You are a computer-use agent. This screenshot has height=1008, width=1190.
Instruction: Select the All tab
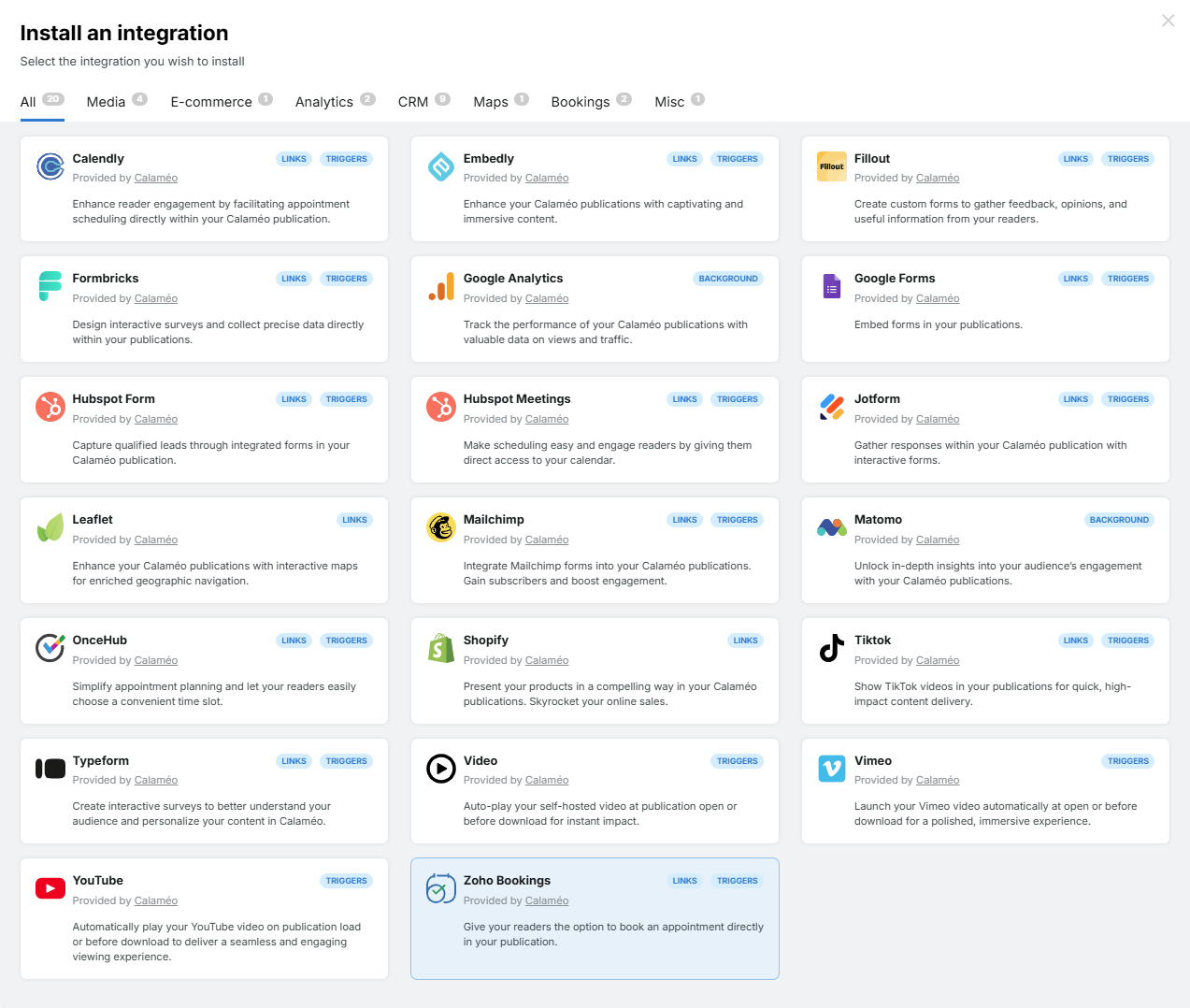pos(42,101)
